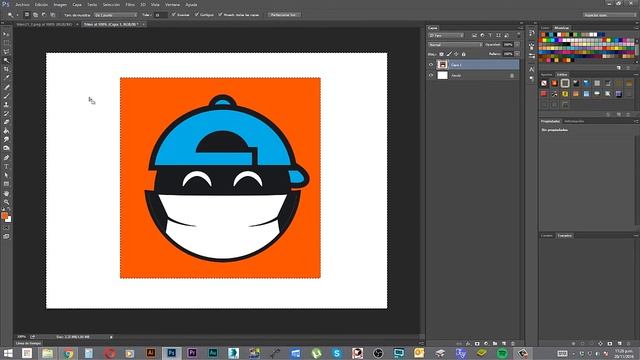Image resolution: width=640 pixels, height=360 pixels.
Task: Click background white color swatch
Action: [x=9, y=220]
